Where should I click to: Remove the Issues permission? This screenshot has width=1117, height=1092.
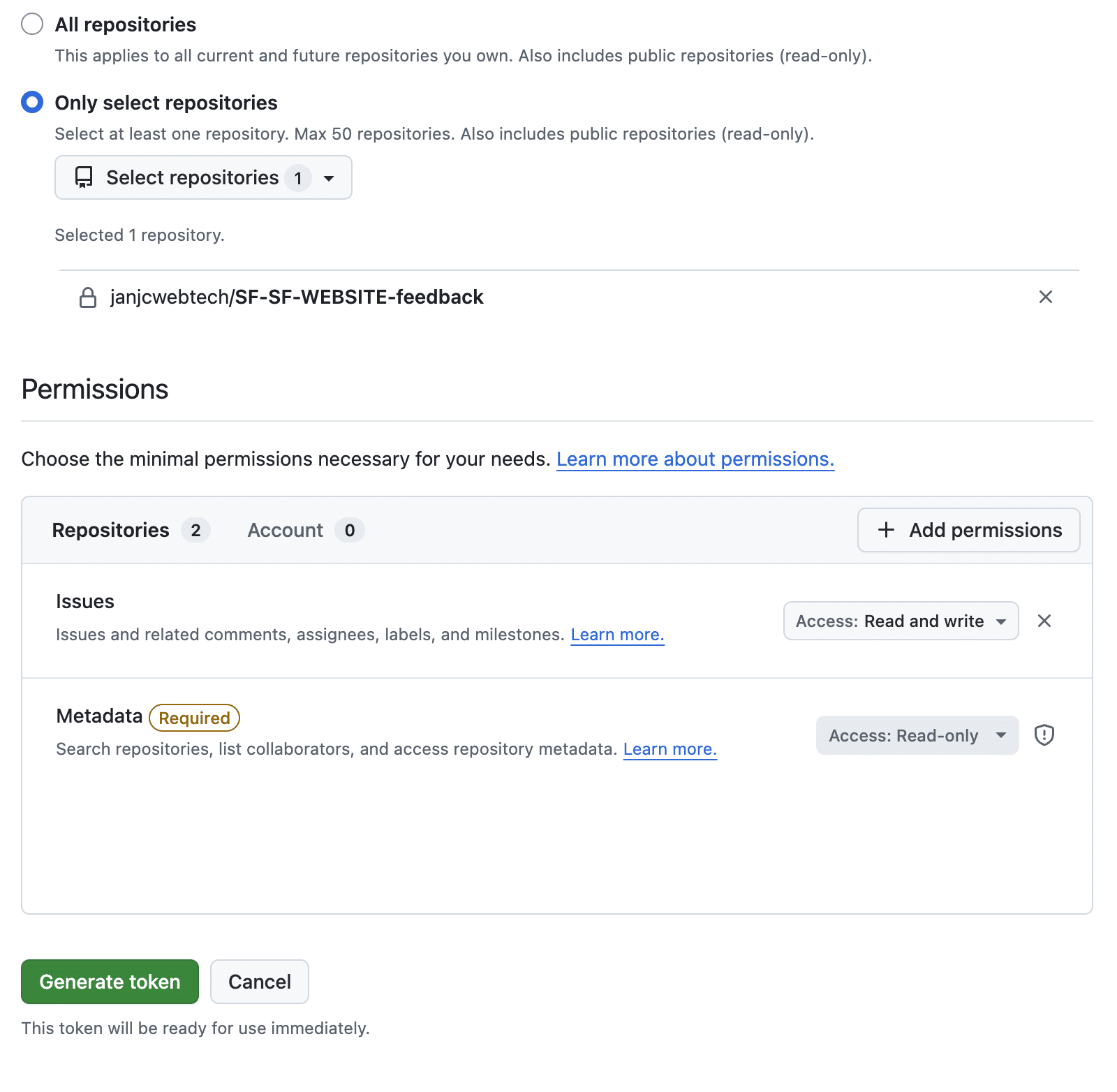pyautogui.click(x=1044, y=621)
